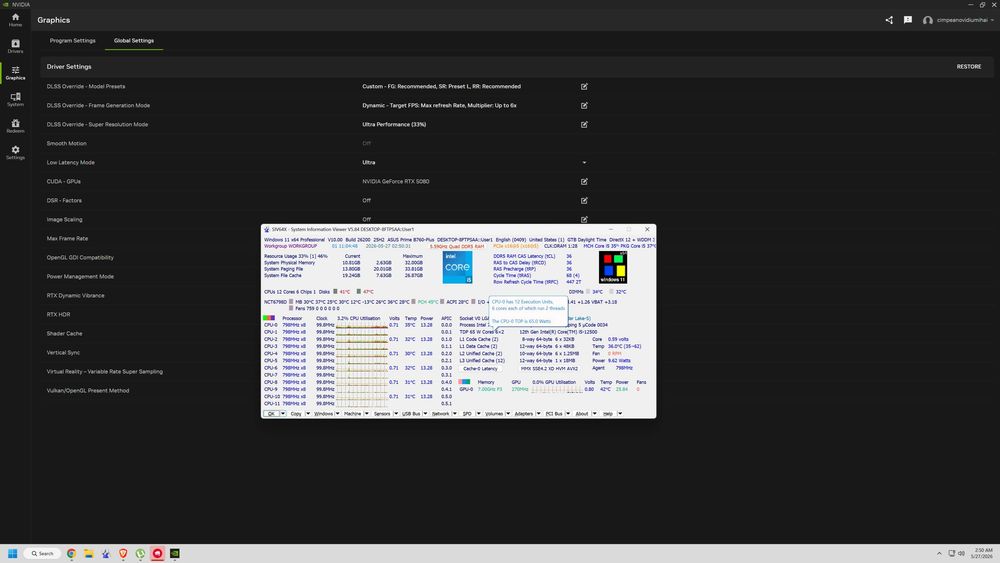Viewport: 1000px width, 563px height.
Task: Switch to the Program Settings tab
Action: 73,40
